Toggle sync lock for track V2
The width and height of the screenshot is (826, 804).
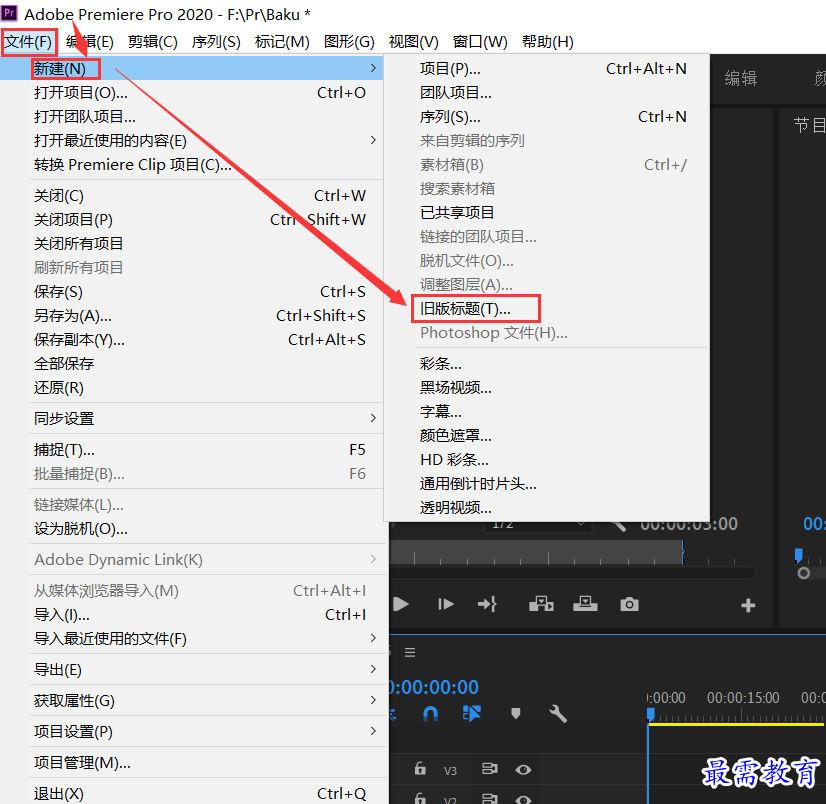(x=489, y=799)
